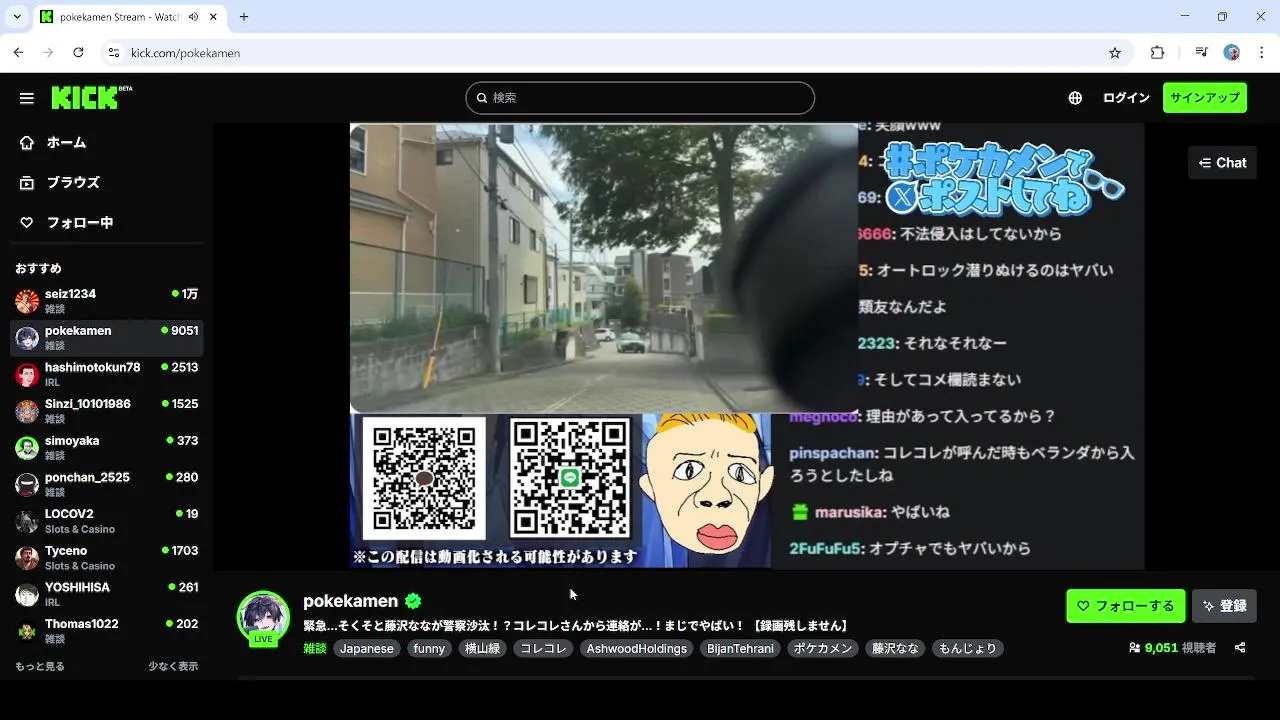Click the green サインアップ button

(x=1204, y=98)
